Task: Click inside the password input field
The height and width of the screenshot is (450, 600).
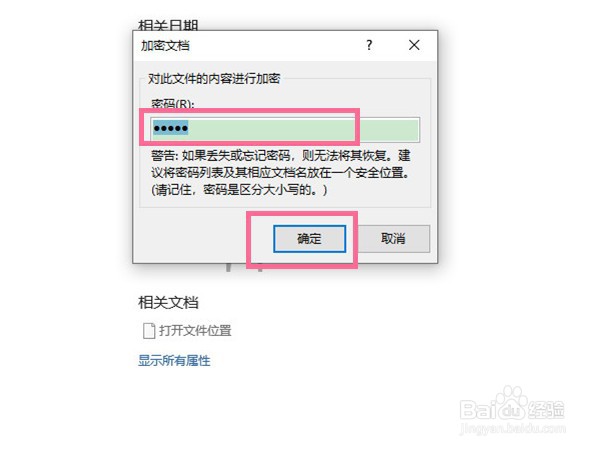Action: pyautogui.click(x=285, y=130)
